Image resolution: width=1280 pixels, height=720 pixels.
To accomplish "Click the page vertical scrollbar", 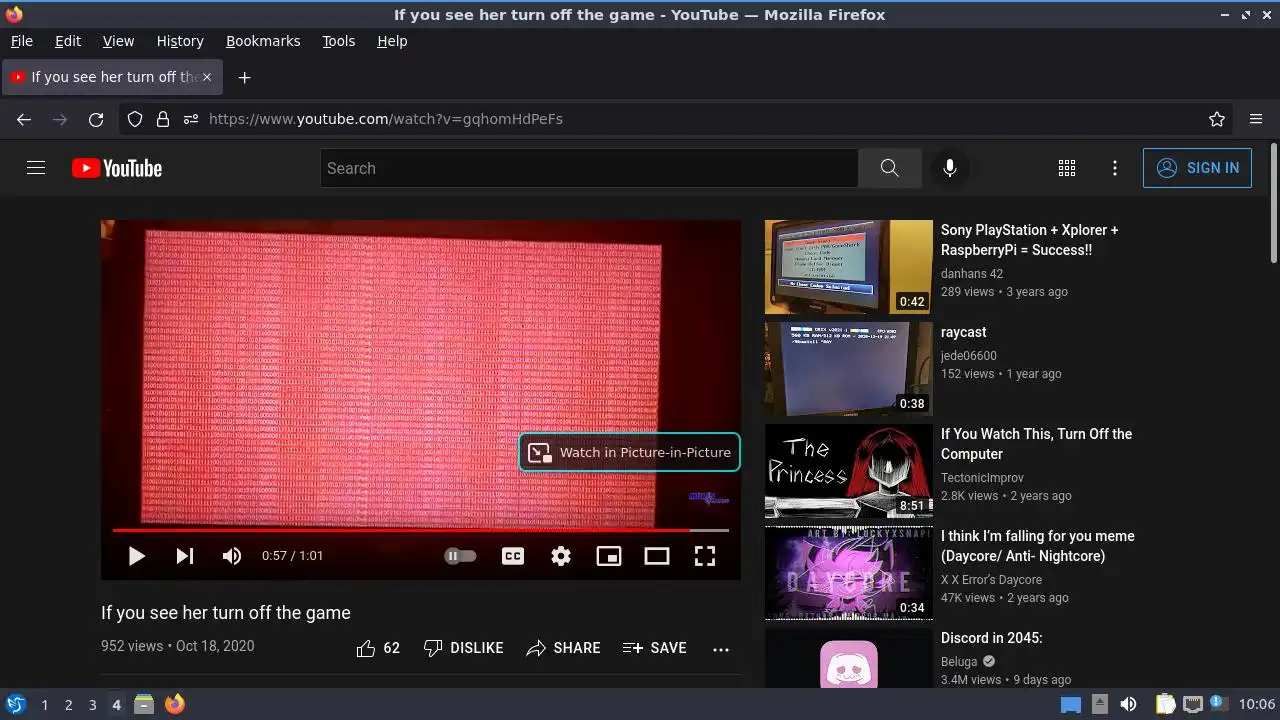I will 1273,205.
